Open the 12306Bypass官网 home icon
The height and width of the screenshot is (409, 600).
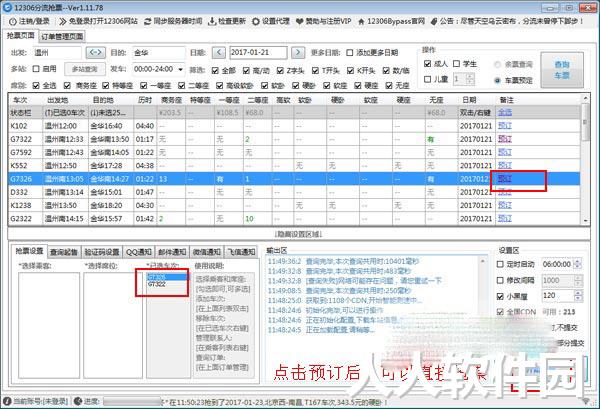coord(361,21)
